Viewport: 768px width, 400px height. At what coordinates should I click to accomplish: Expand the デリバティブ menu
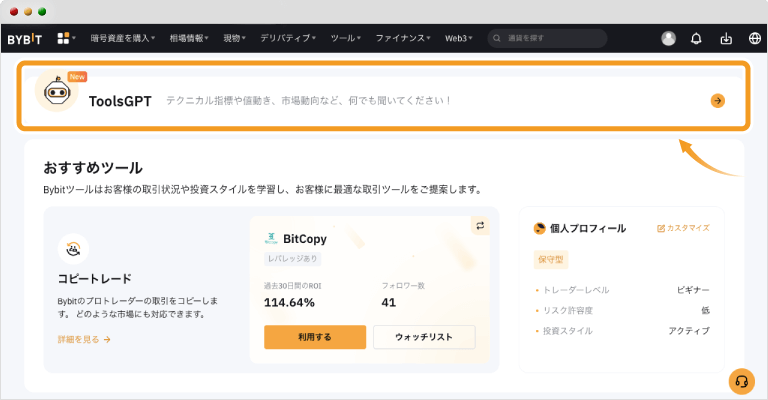coord(288,38)
